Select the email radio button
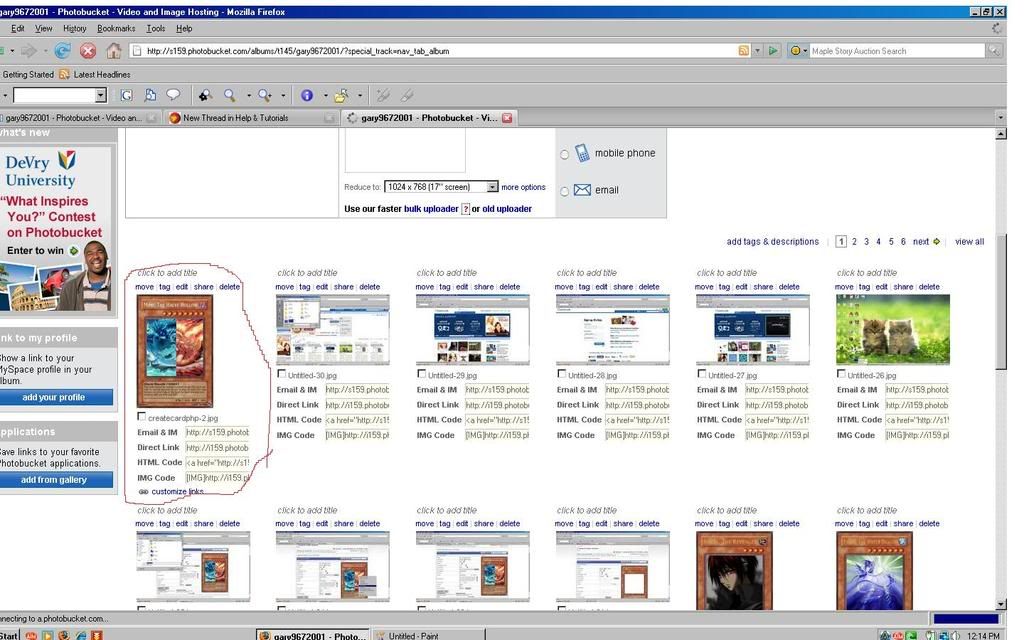The image size is (1024, 640). [x=564, y=191]
